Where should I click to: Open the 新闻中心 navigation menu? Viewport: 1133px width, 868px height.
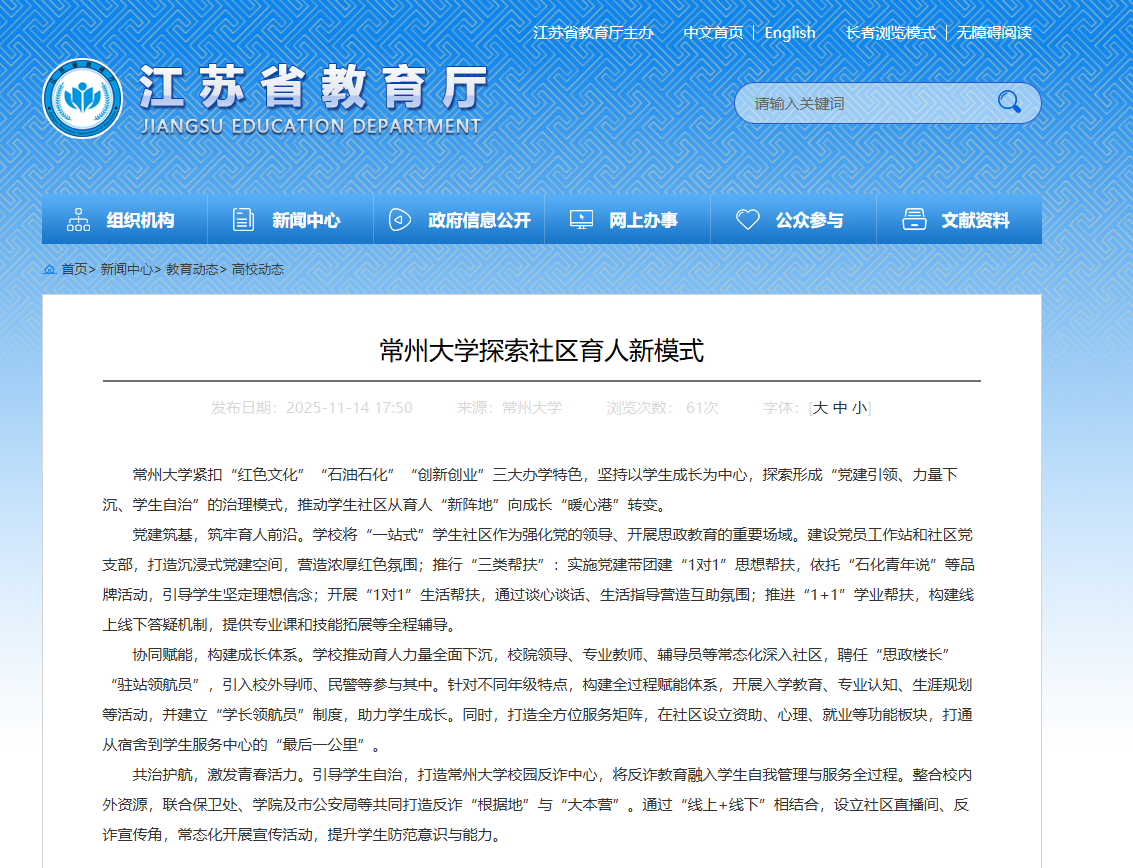[306, 221]
